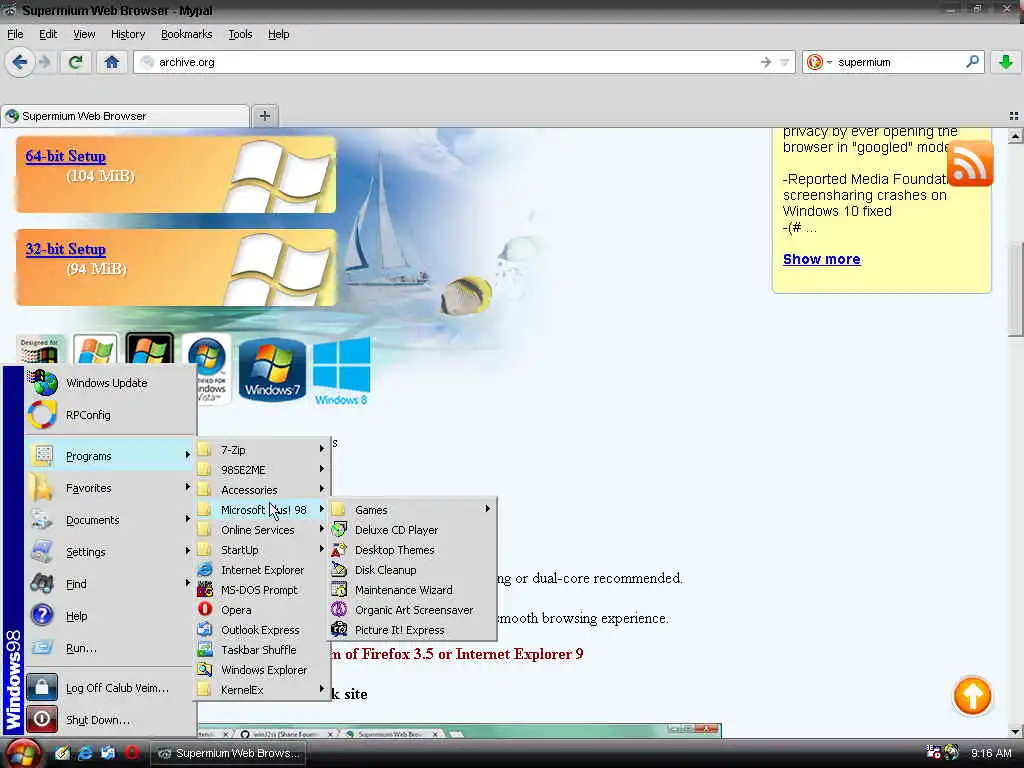Open Windows Explorer from Programs menu
Screen dimensions: 1024x768
(262, 670)
